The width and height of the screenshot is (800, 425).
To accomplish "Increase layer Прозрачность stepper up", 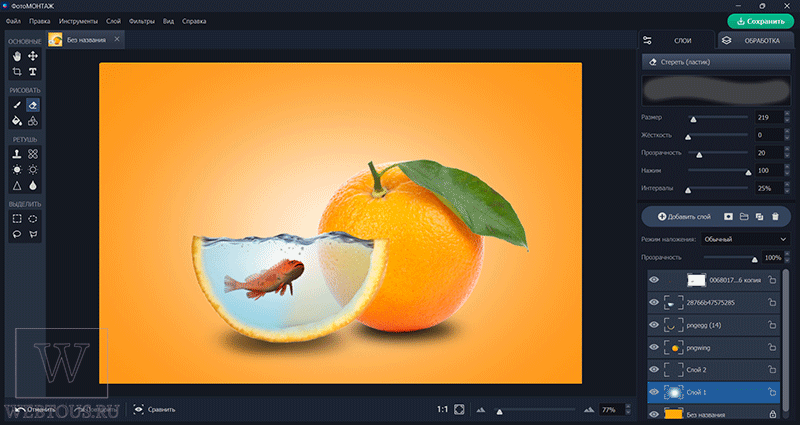I will pyautogui.click(x=787, y=254).
